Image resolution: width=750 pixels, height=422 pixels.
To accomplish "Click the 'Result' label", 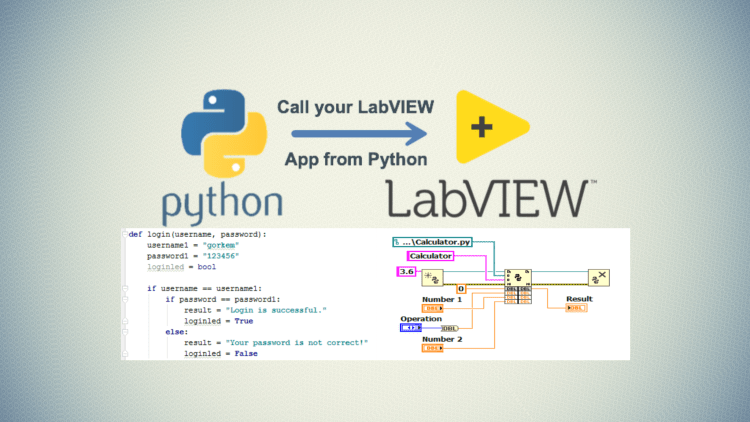I will pos(579,299).
